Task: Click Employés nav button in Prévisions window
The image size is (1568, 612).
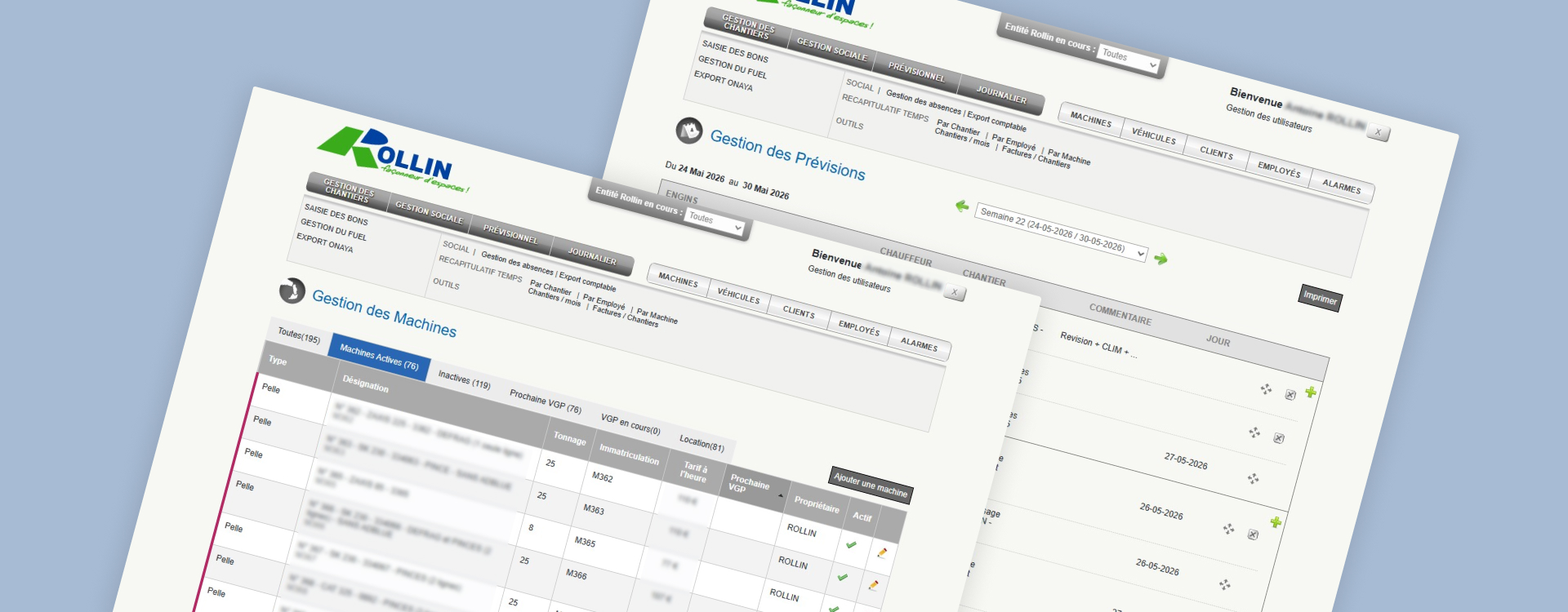Action: tap(1279, 170)
